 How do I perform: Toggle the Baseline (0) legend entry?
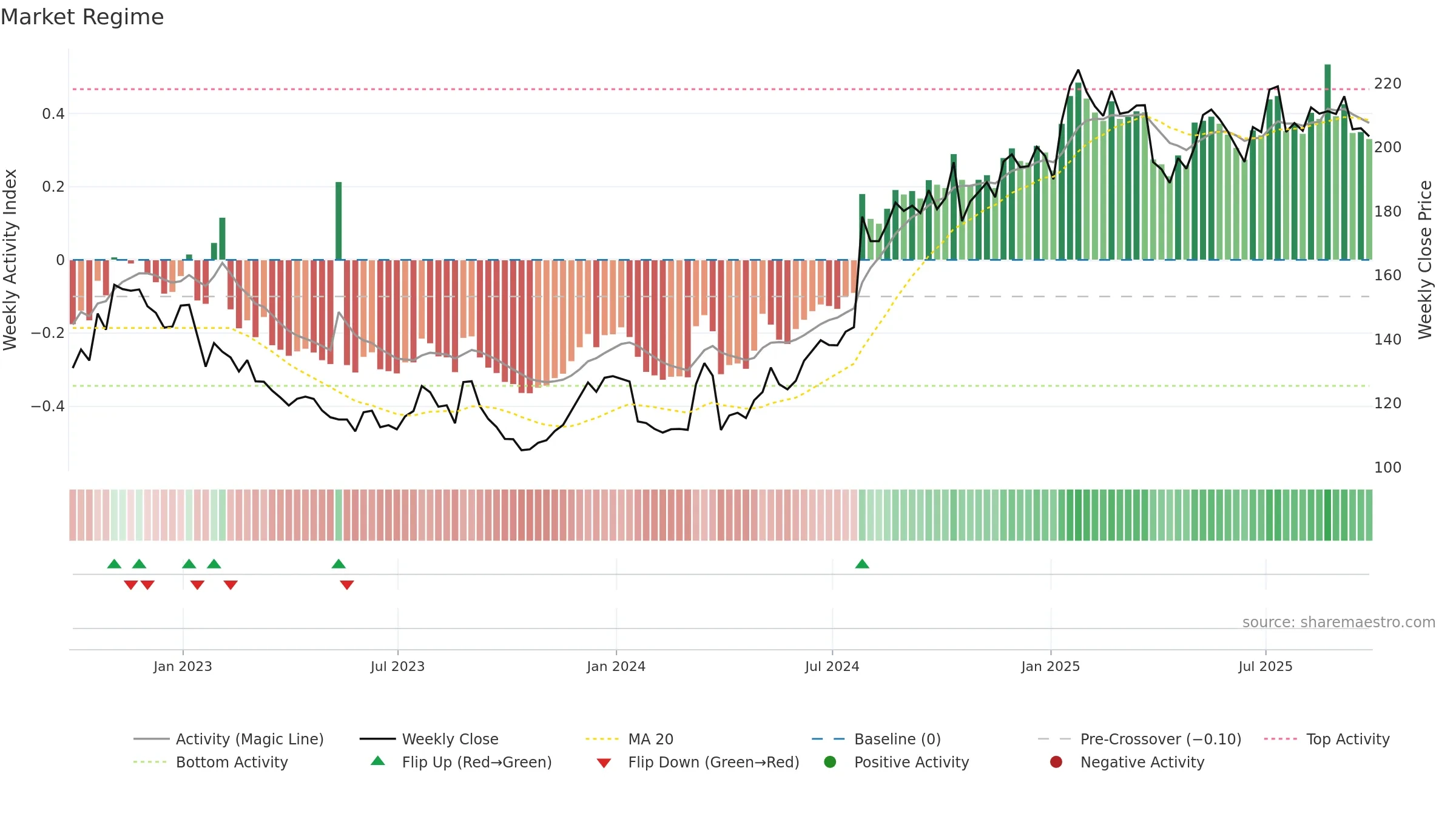(x=876, y=739)
